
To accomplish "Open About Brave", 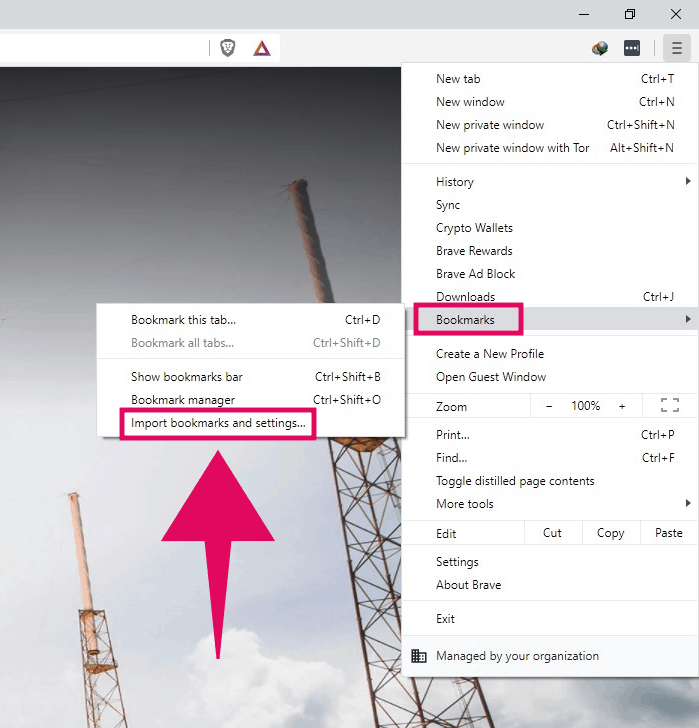I will 550,585.
